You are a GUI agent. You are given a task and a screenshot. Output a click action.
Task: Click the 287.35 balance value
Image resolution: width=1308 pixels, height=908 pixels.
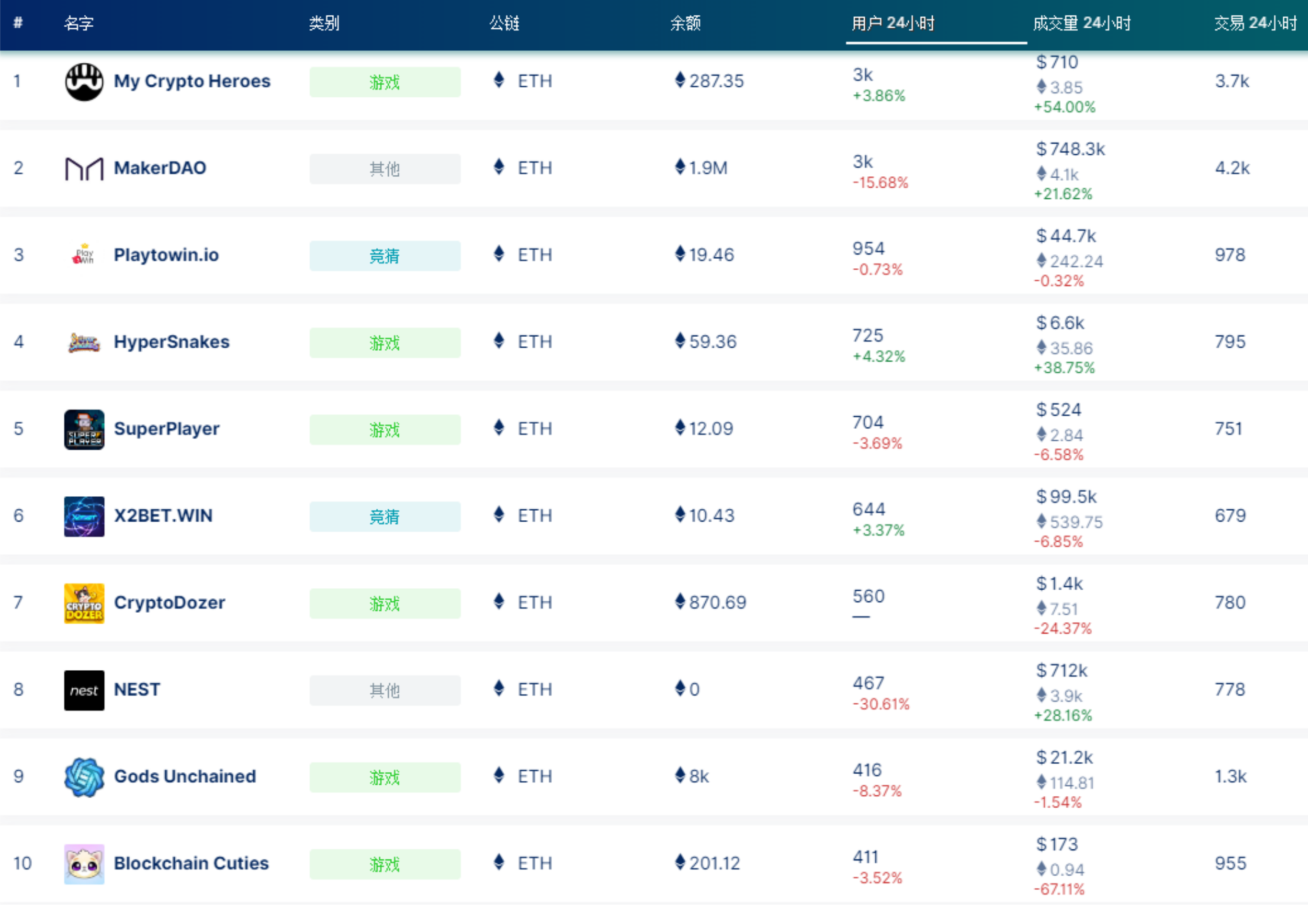716,81
